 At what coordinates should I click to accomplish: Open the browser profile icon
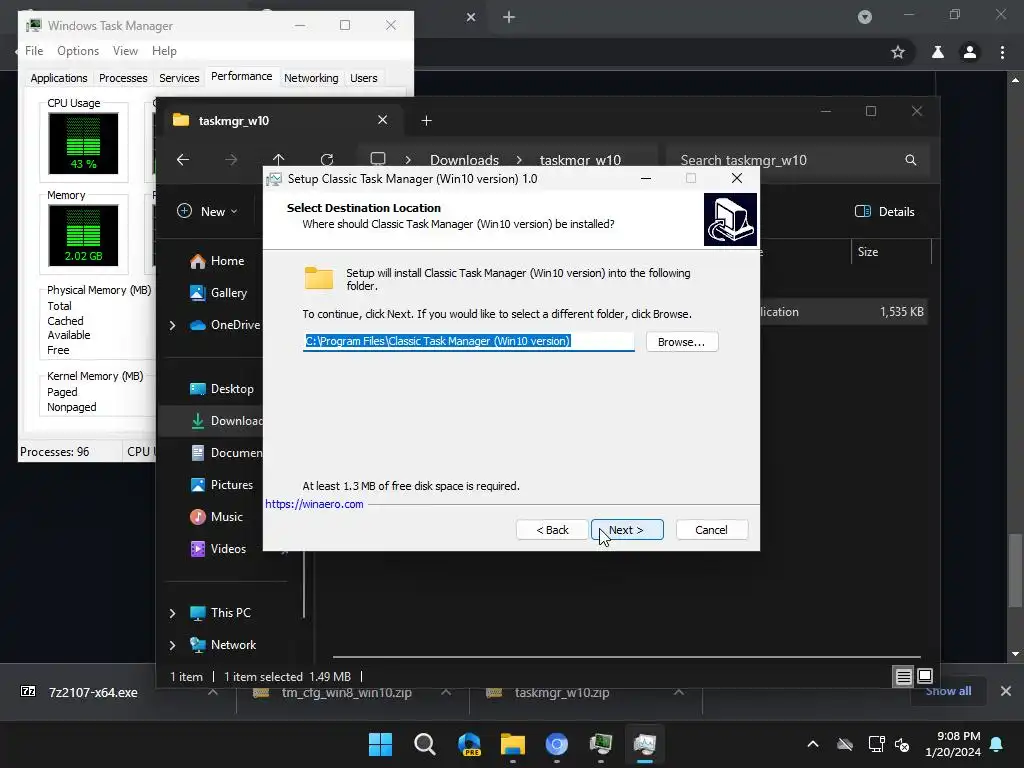tap(970, 52)
